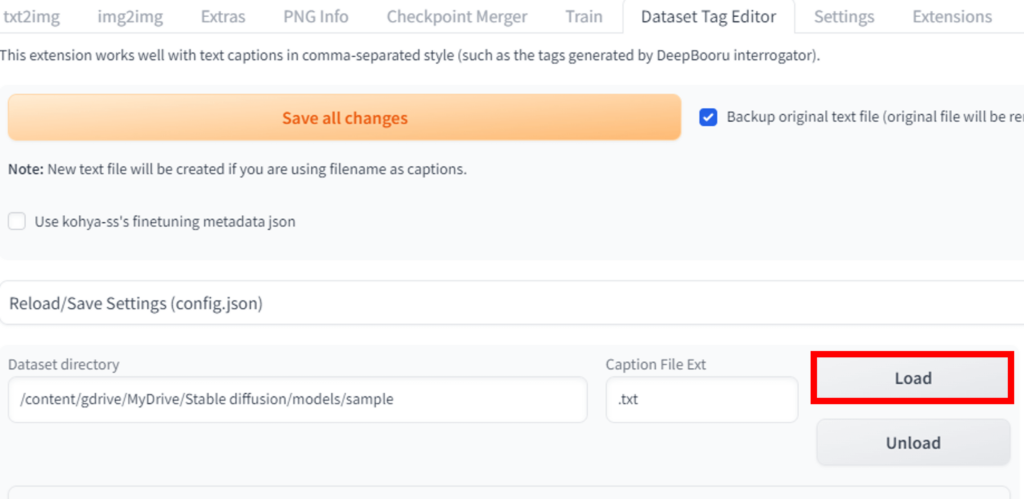Select the PNG Info tab

[316, 16]
